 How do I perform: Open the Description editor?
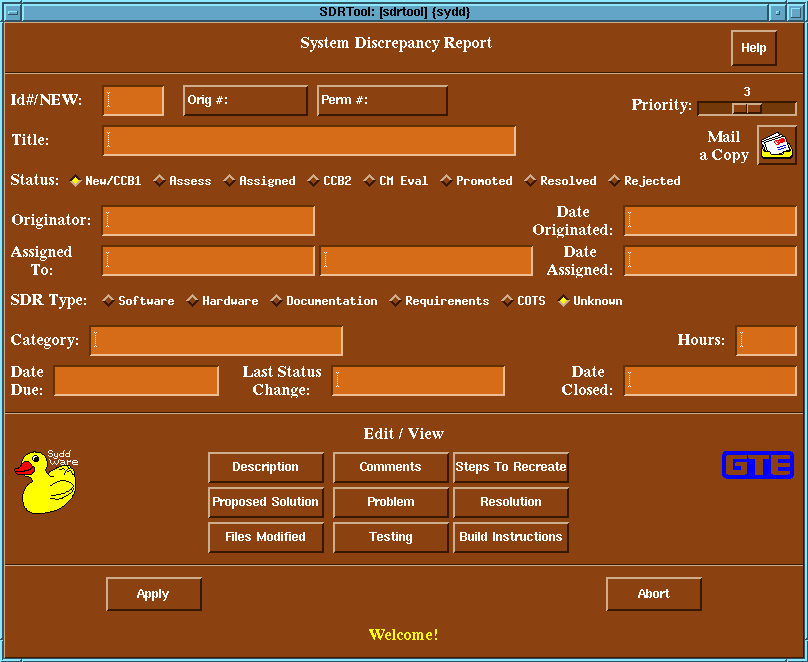point(265,467)
